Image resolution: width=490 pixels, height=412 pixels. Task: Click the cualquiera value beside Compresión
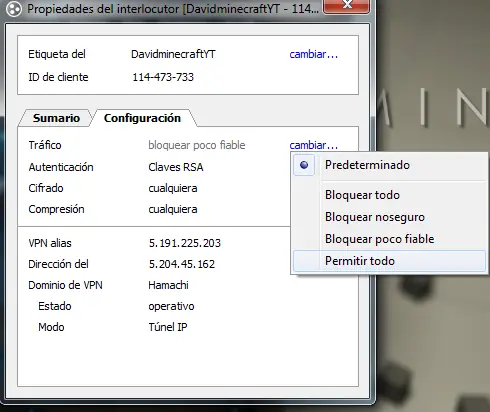pos(173,209)
